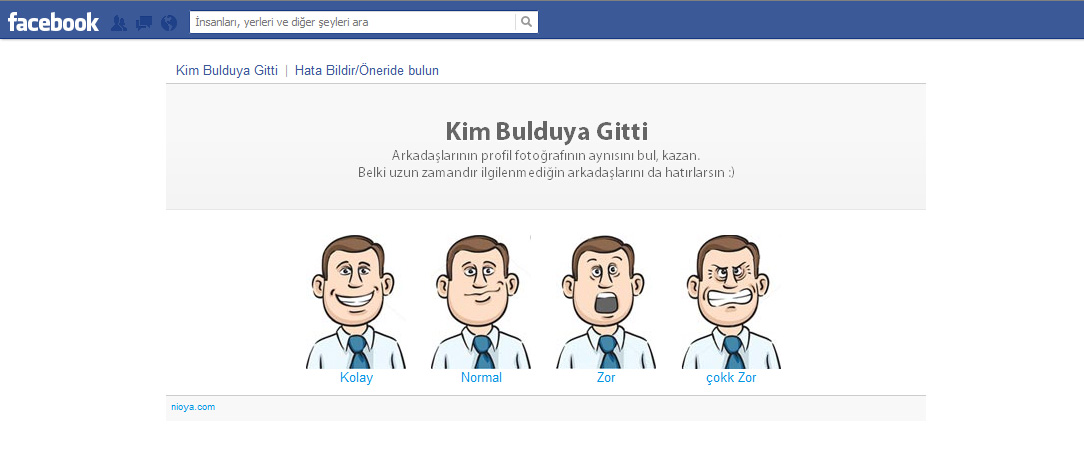Click the large Kim Bulduya Gitti heading
The width and height of the screenshot is (1084, 475).
[546, 131]
